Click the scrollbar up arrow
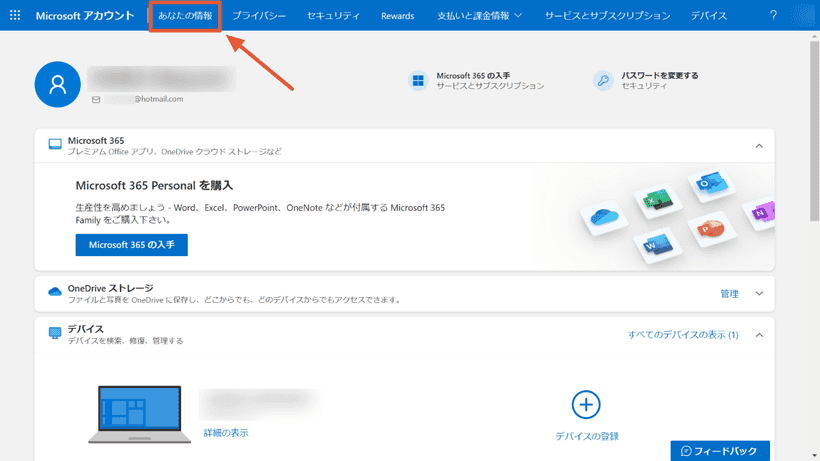 815,36
